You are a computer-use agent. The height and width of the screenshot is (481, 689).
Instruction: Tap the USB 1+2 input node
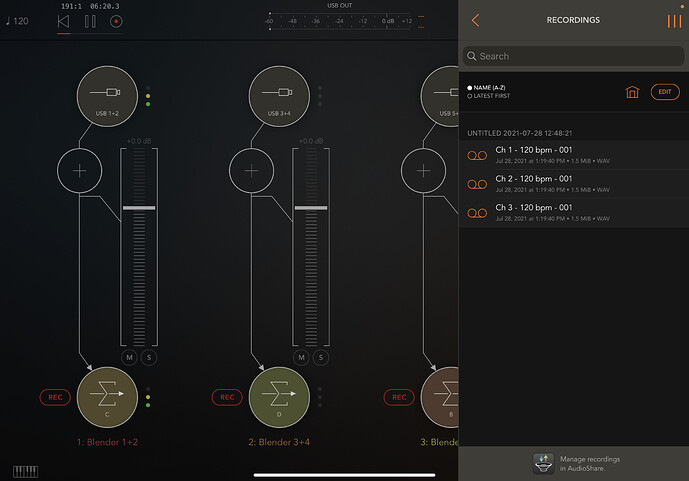(x=107, y=98)
